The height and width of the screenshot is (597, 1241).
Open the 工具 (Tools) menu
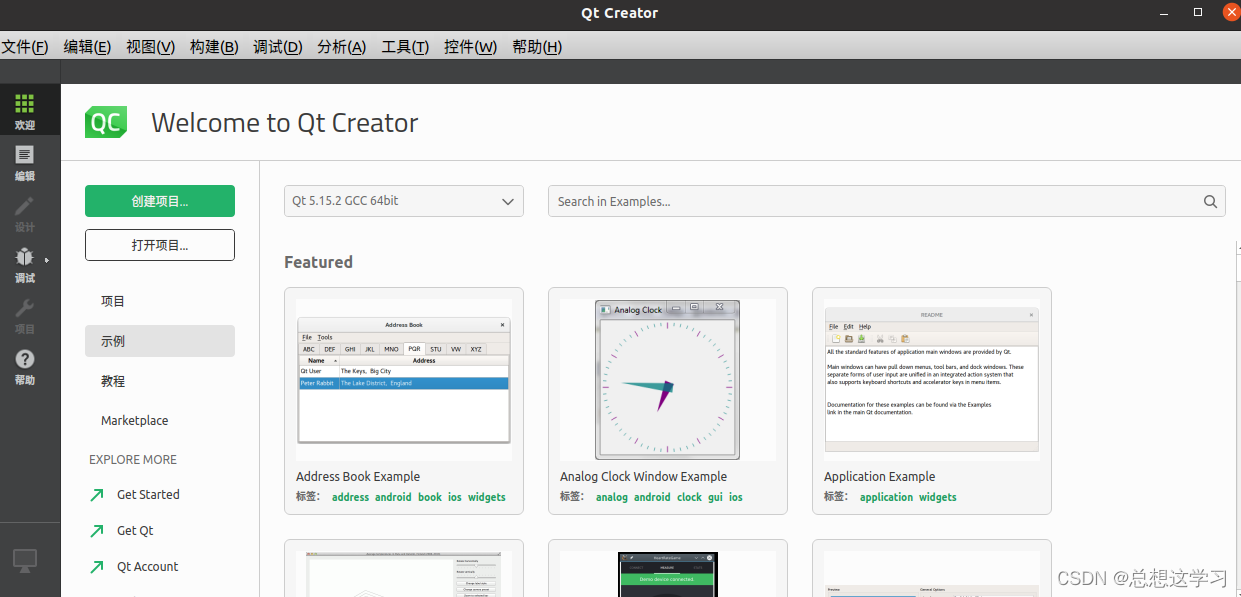(x=404, y=46)
